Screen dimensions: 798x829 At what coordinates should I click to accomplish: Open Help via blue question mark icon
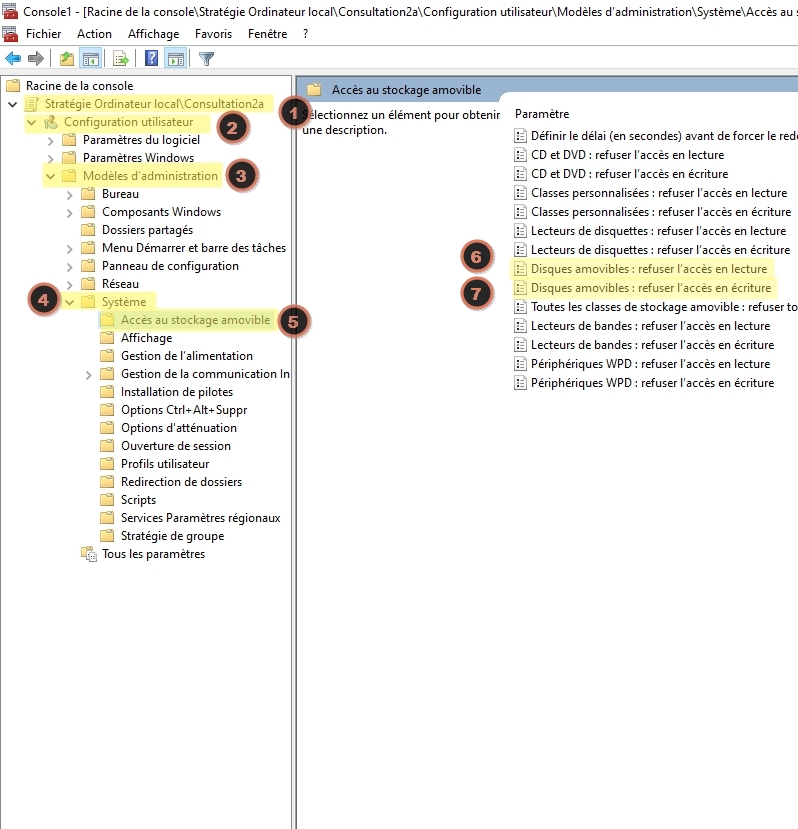pyautogui.click(x=152, y=58)
